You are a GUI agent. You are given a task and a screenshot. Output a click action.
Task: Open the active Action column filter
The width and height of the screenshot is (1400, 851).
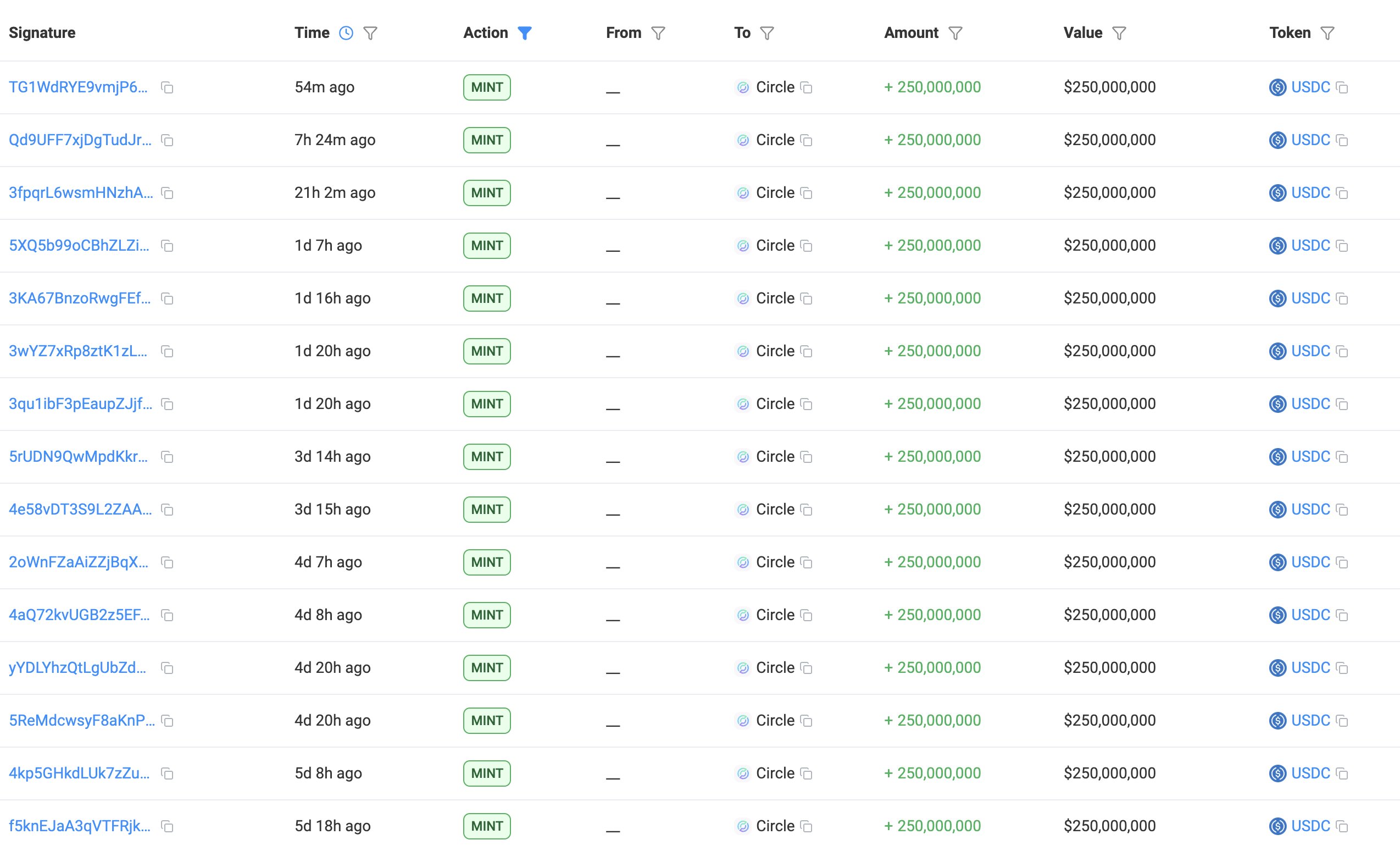click(524, 33)
